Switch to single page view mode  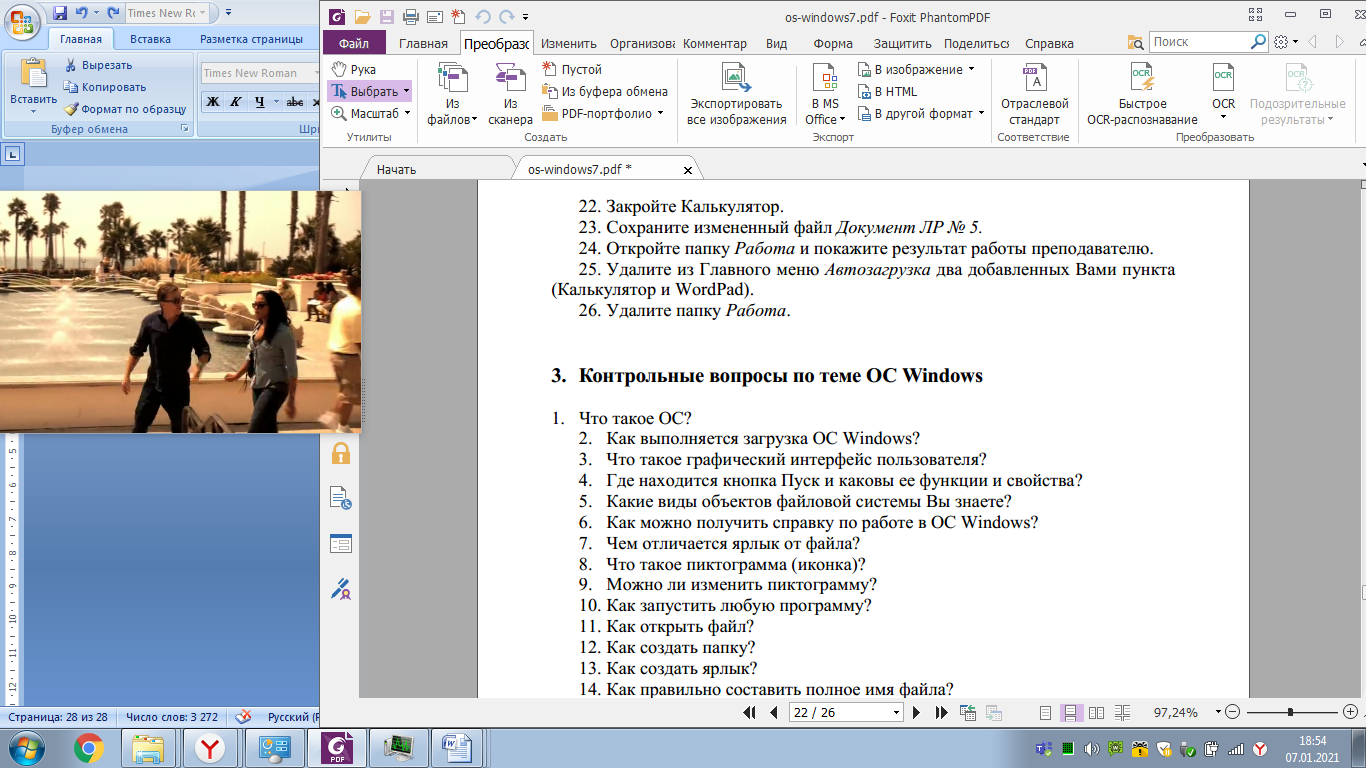point(1046,713)
